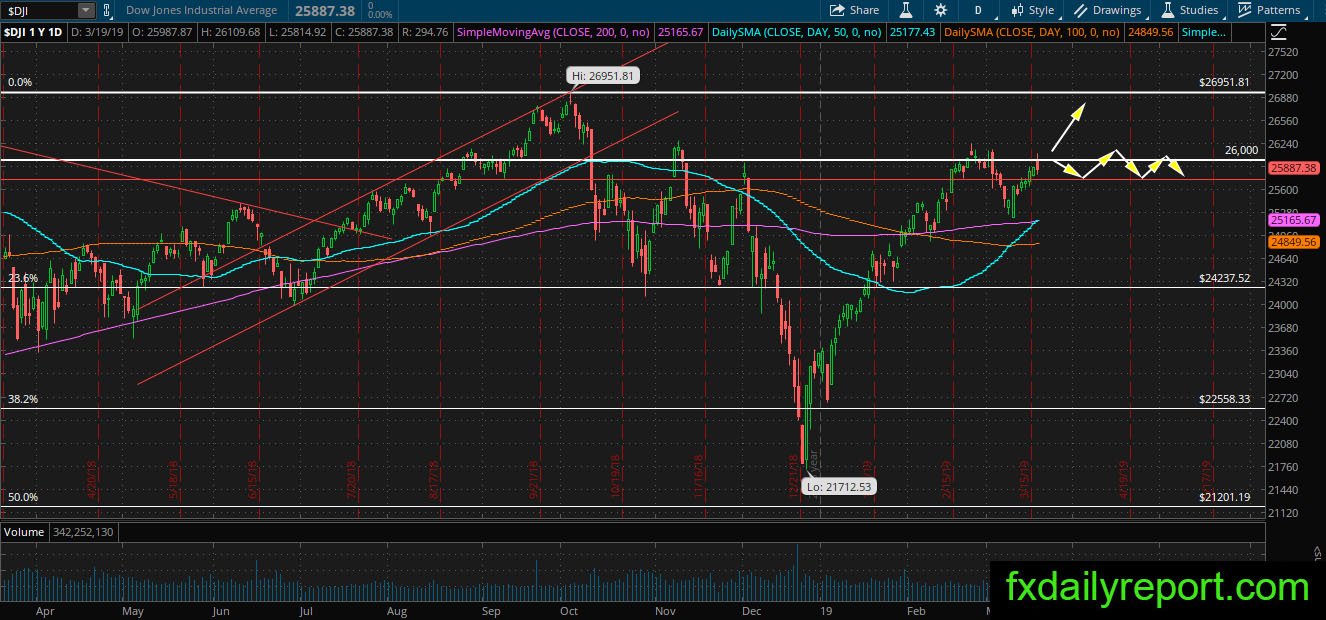Click the '$22558.33' level price label
Image resolution: width=1326 pixels, height=620 pixels.
tap(1225, 398)
